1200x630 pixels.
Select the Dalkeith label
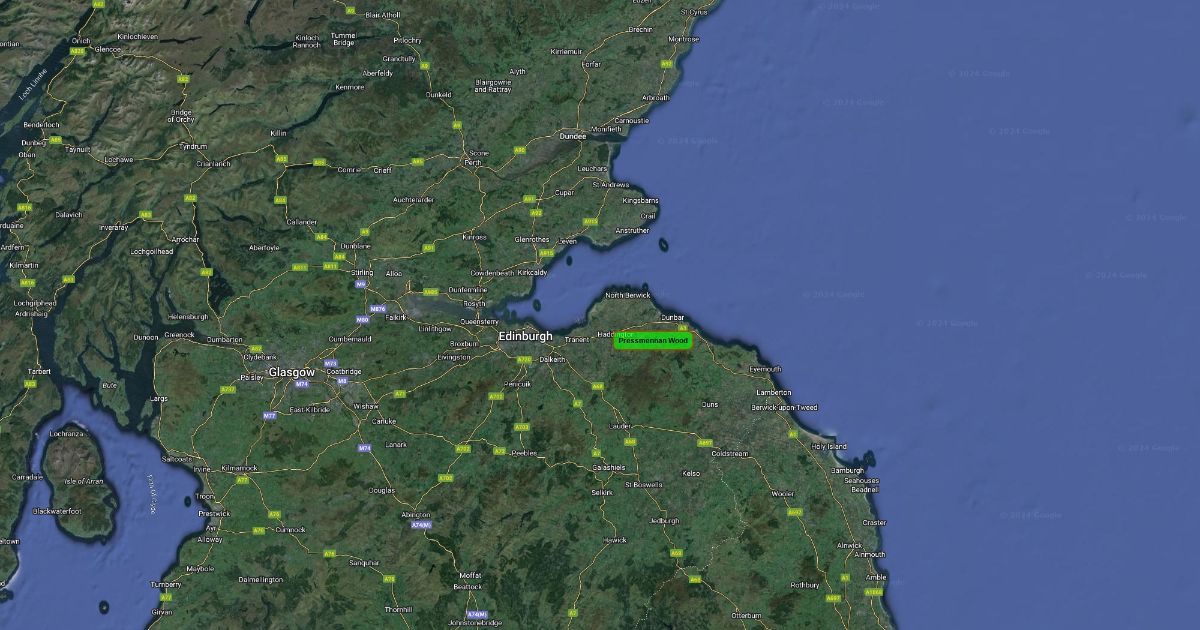click(x=552, y=360)
